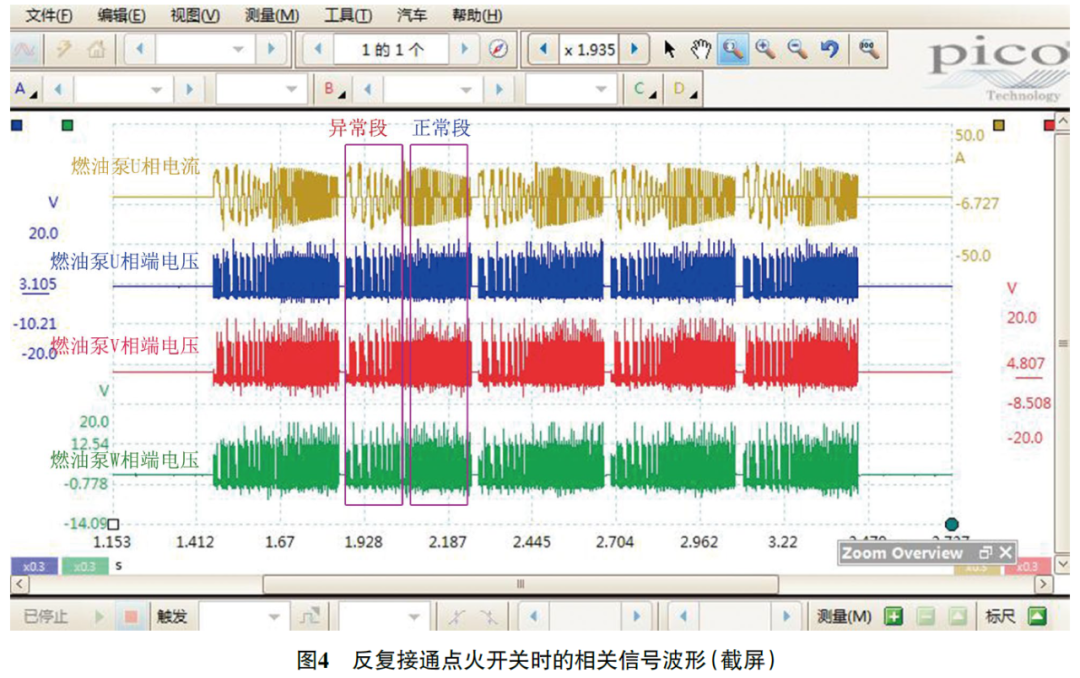Viewport: 1080px width, 678px height.
Task: Step timebase down with left arrow
Action: tap(140, 50)
